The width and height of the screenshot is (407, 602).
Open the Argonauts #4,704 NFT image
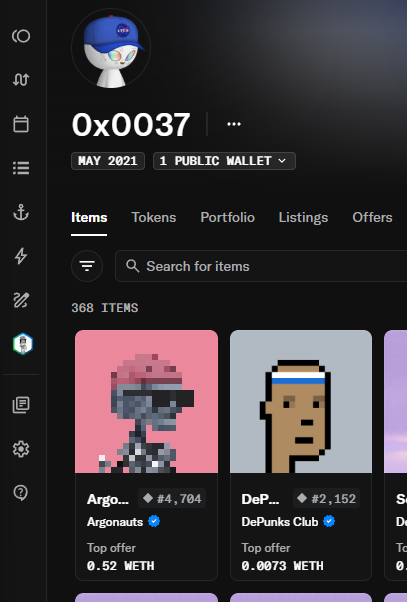[x=147, y=402]
